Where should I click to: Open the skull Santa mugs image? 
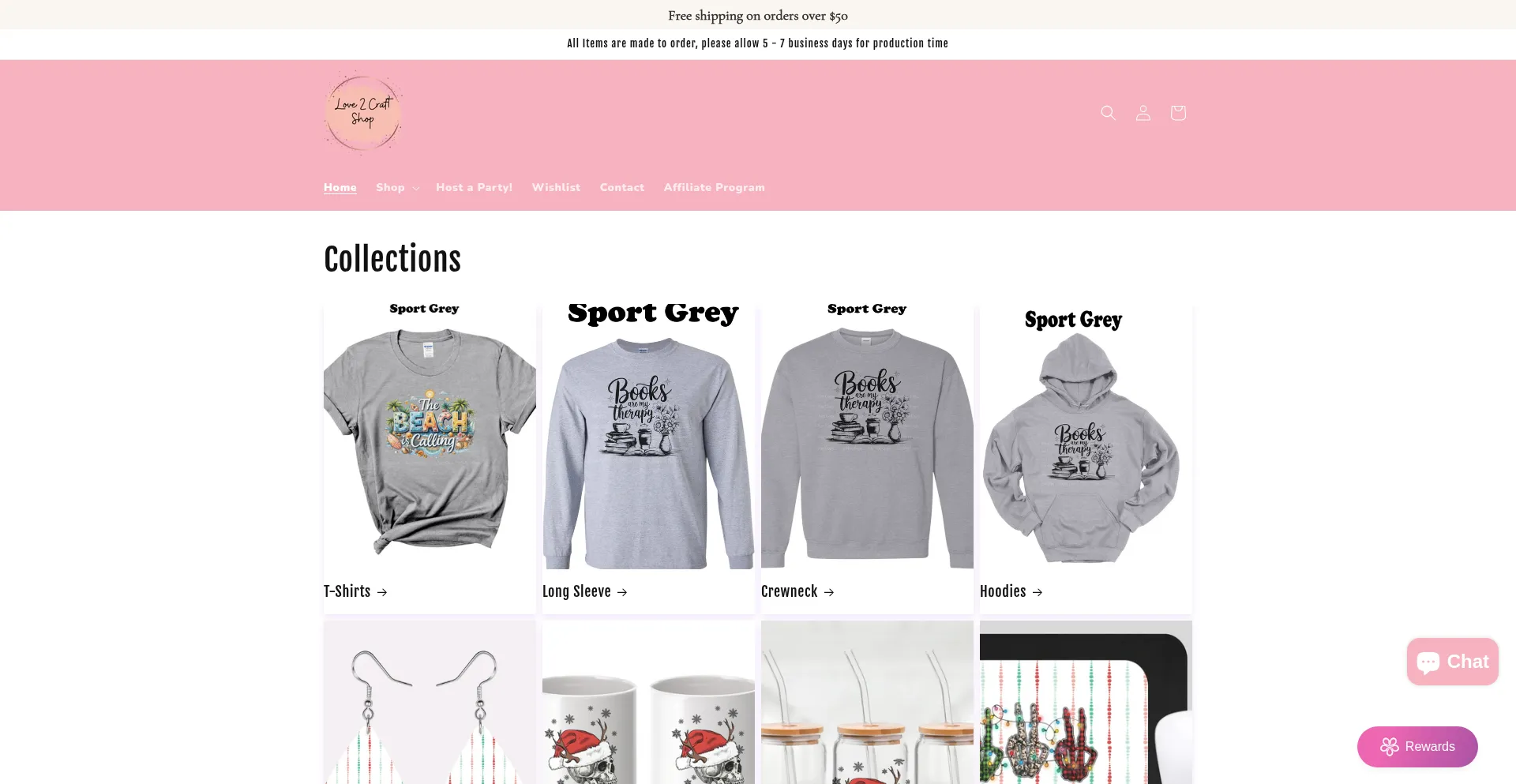(x=648, y=703)
